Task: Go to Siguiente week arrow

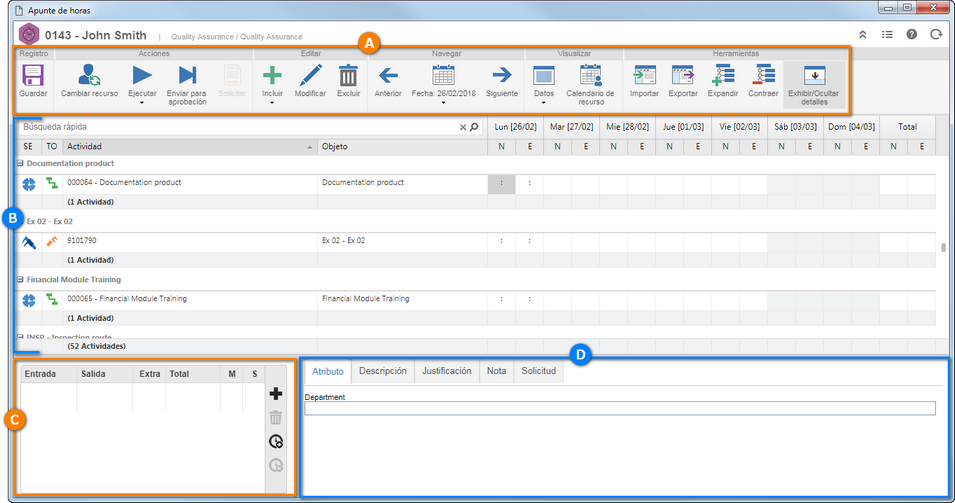Action: (502, 76)
